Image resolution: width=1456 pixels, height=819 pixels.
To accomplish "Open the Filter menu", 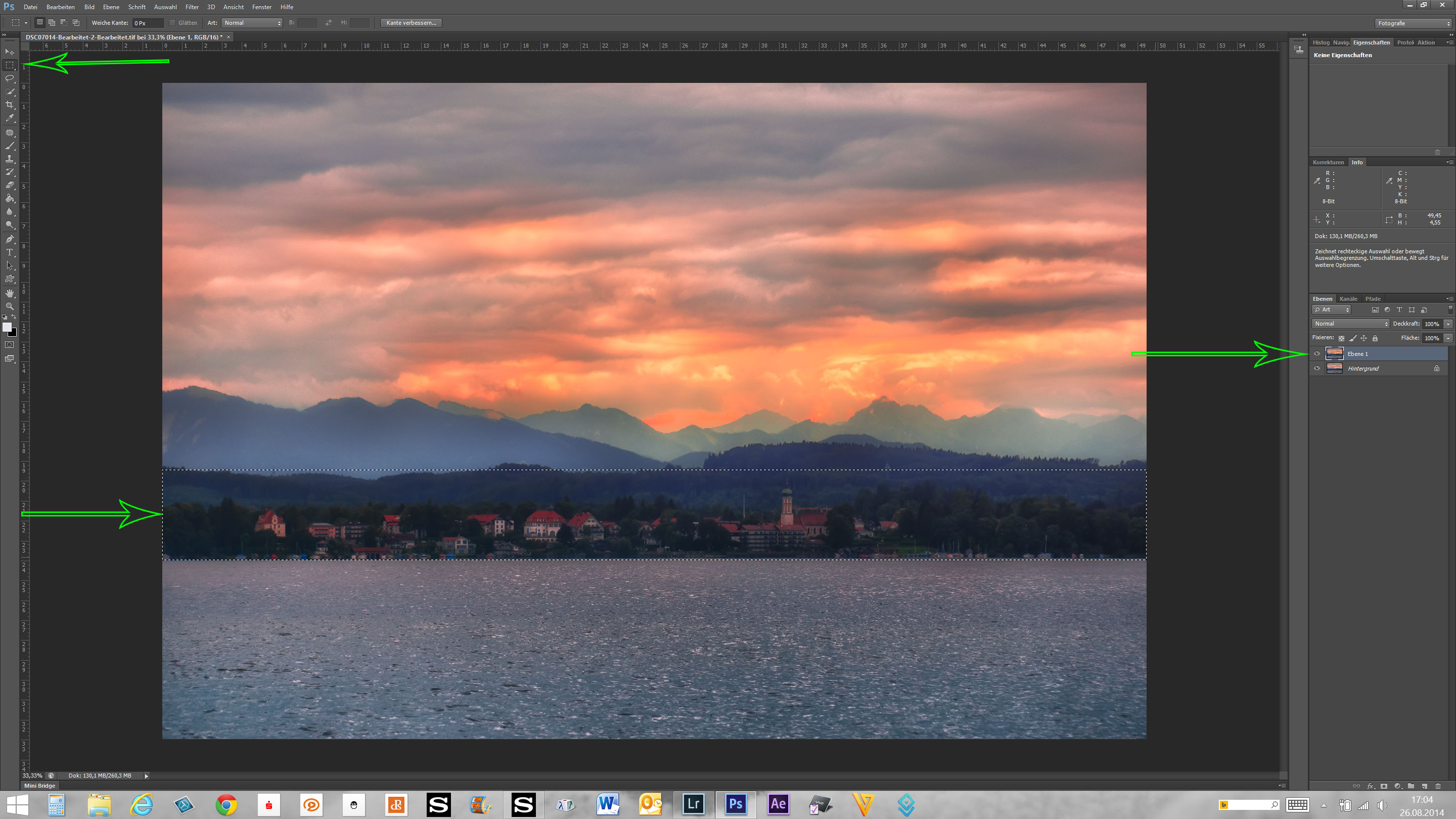I will pyautogui.click(x=192, y=7).
